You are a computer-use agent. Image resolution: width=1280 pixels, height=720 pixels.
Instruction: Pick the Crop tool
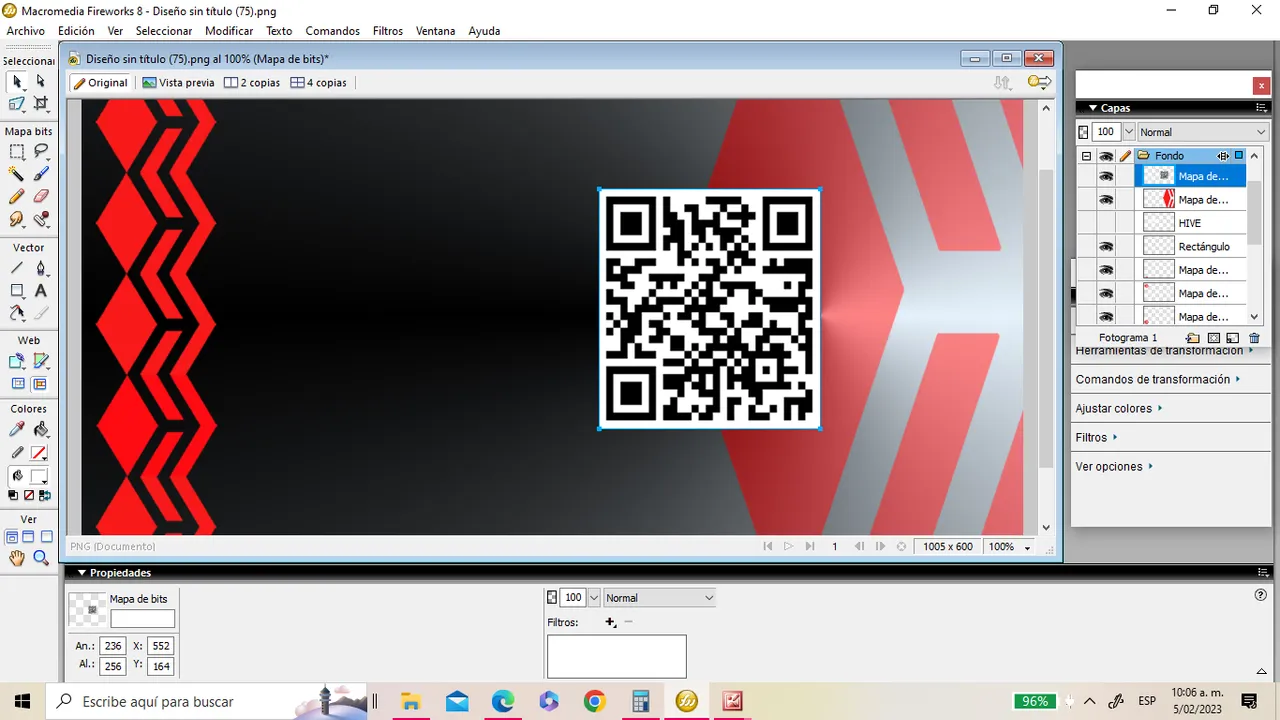click(x=41, y=103)
